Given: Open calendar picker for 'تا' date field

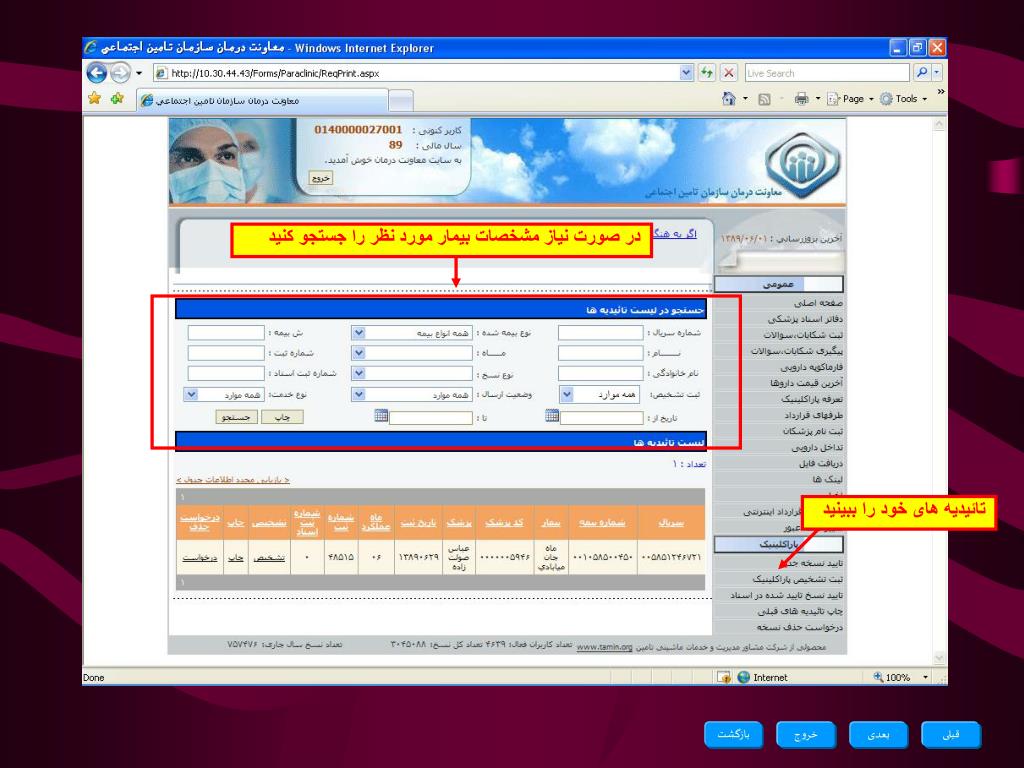Looking at the screenshot, I should pos(381,415).
